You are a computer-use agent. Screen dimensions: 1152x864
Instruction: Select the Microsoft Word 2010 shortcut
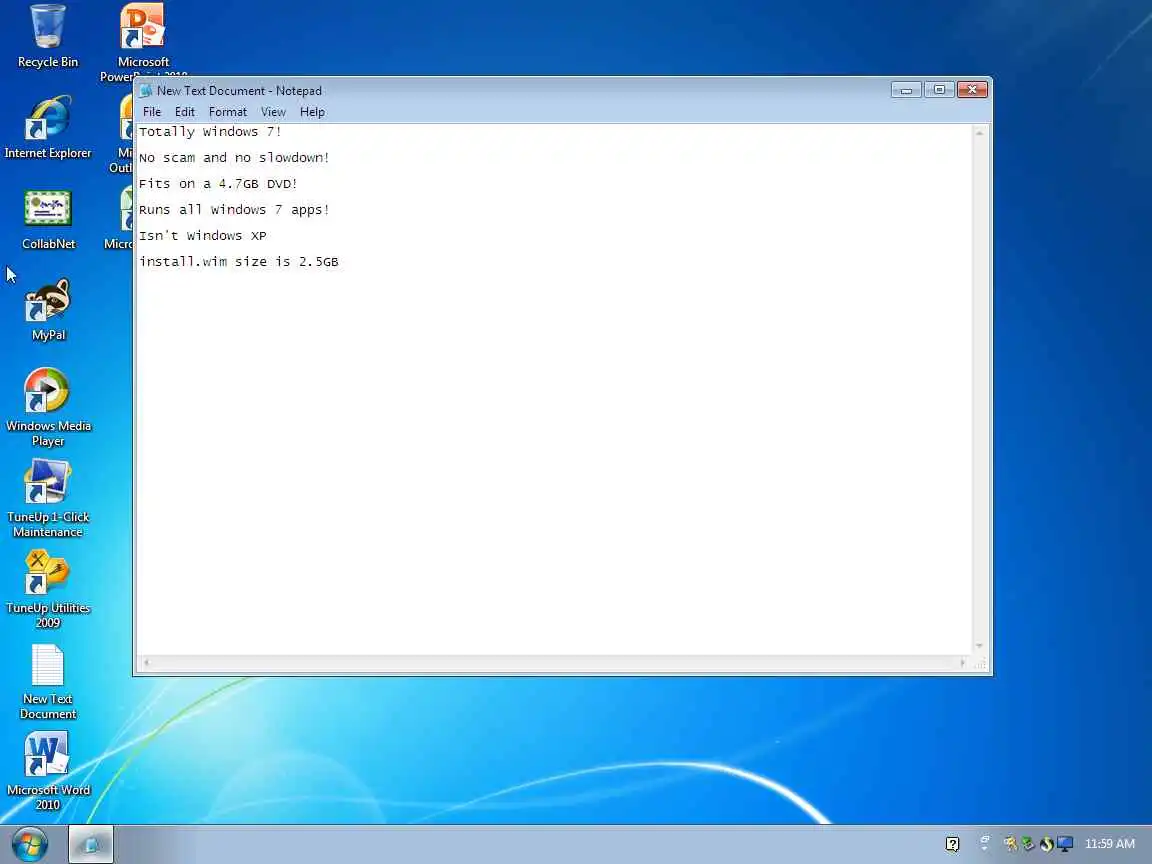(x=48, y=770)
